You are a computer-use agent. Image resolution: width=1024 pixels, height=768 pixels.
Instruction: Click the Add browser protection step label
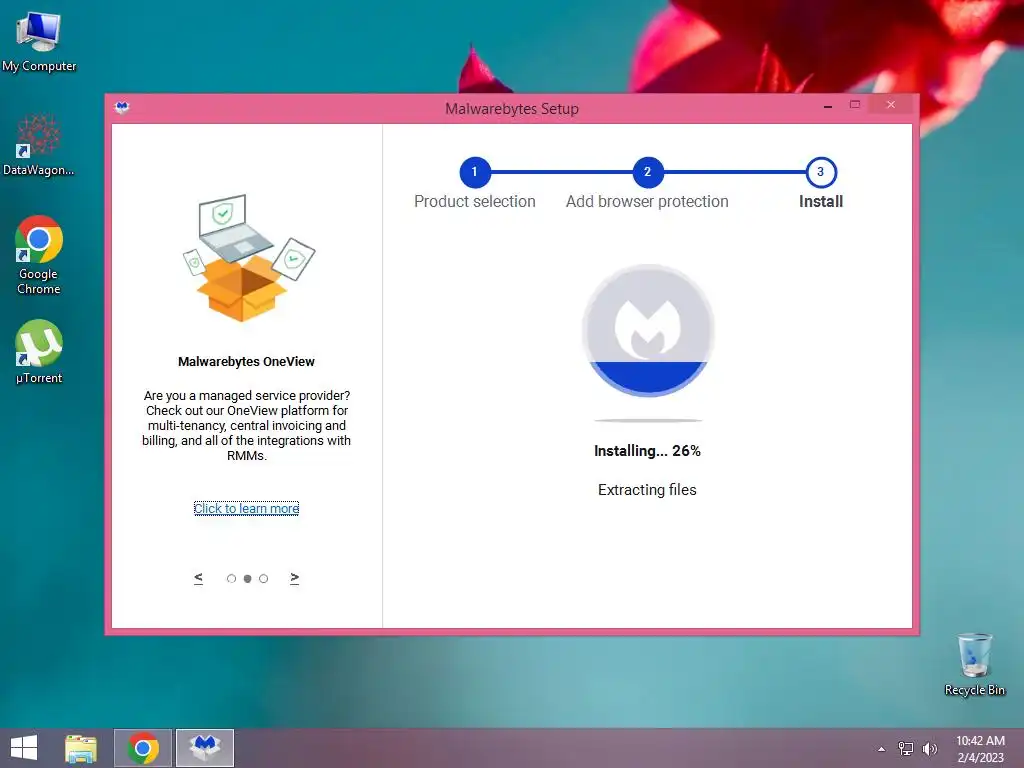[647, 202]
